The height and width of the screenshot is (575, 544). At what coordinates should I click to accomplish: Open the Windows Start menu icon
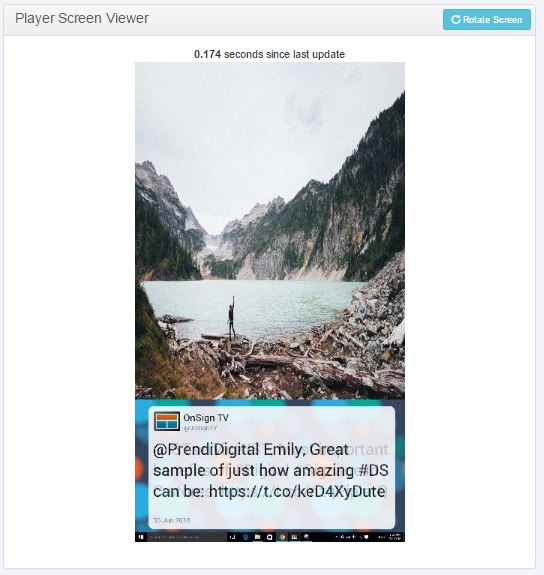(x=141, y=537)
